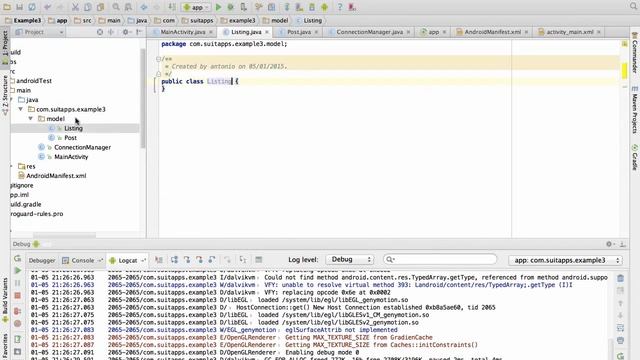Open the Build Variants side panel
Image resolution: width=640 pixels, height=360 pixels.
click(x=5, y=300)
